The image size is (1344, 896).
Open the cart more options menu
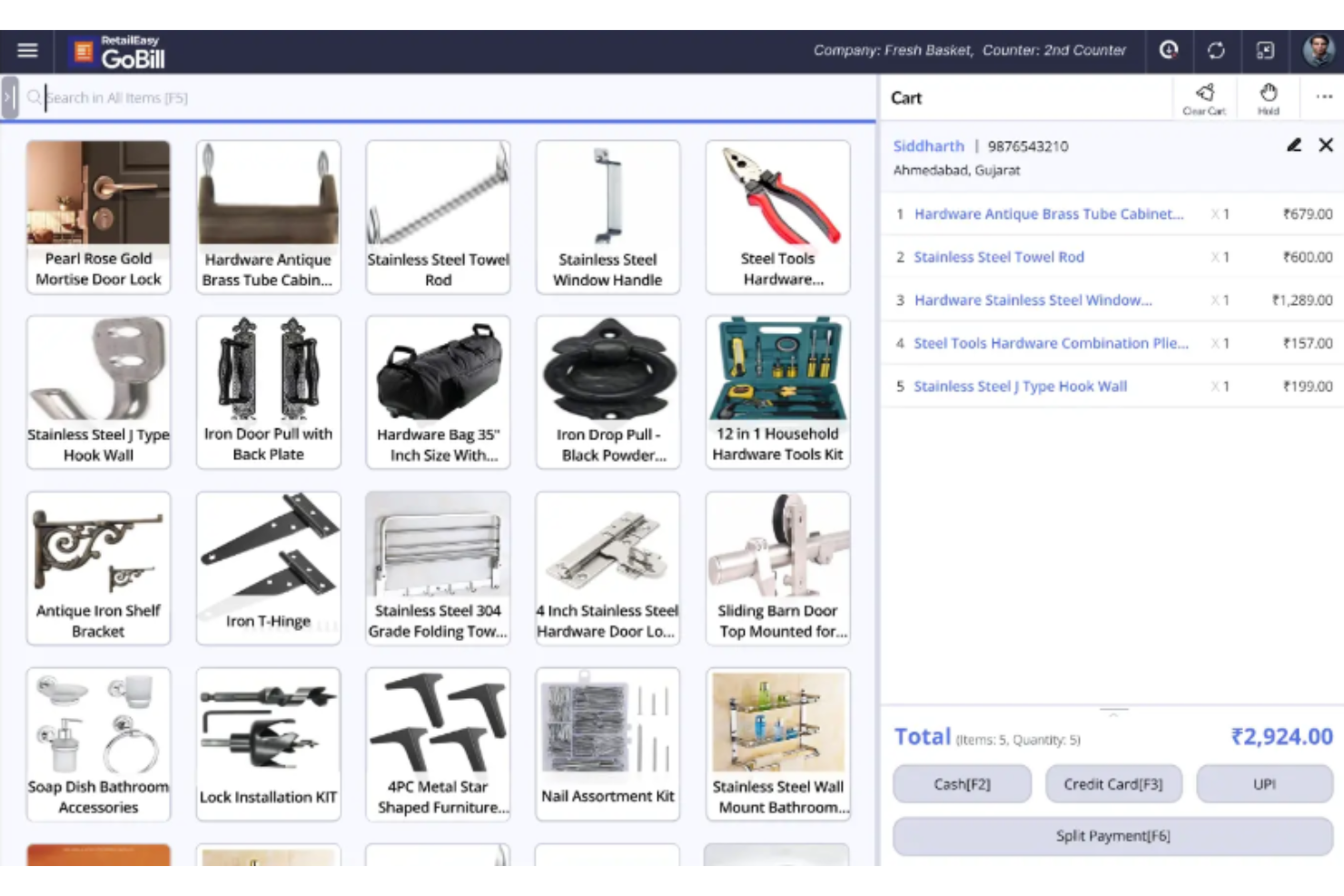1324,96
